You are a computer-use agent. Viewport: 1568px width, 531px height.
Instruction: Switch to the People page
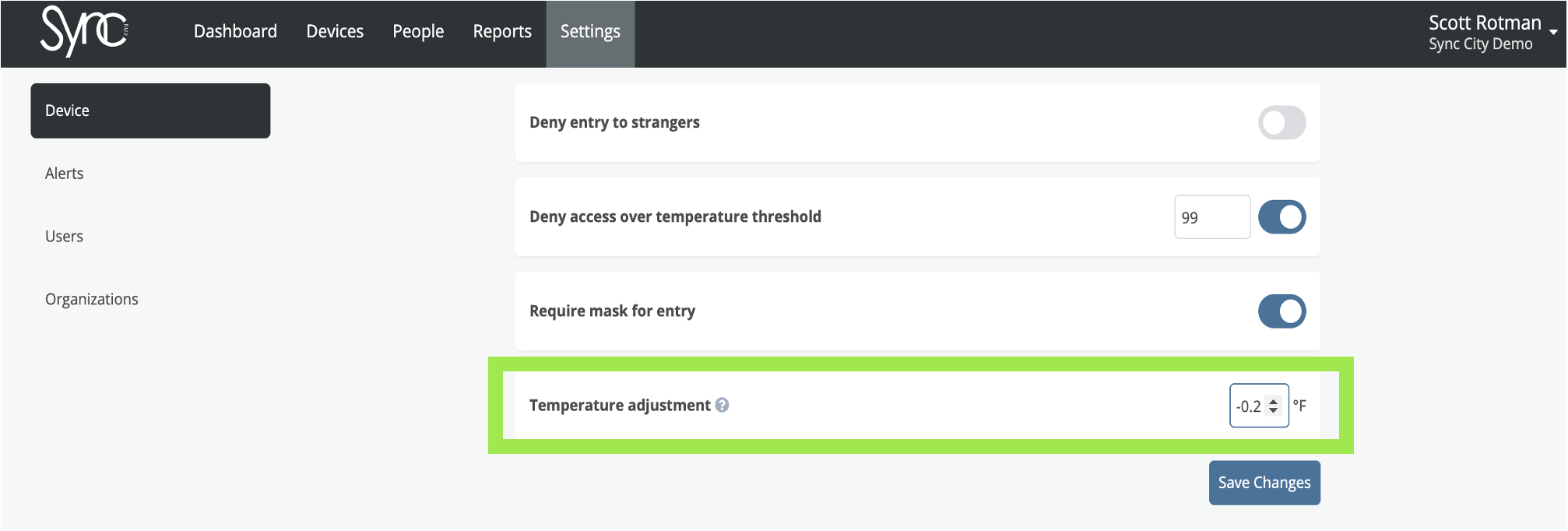tap(418, 31)
